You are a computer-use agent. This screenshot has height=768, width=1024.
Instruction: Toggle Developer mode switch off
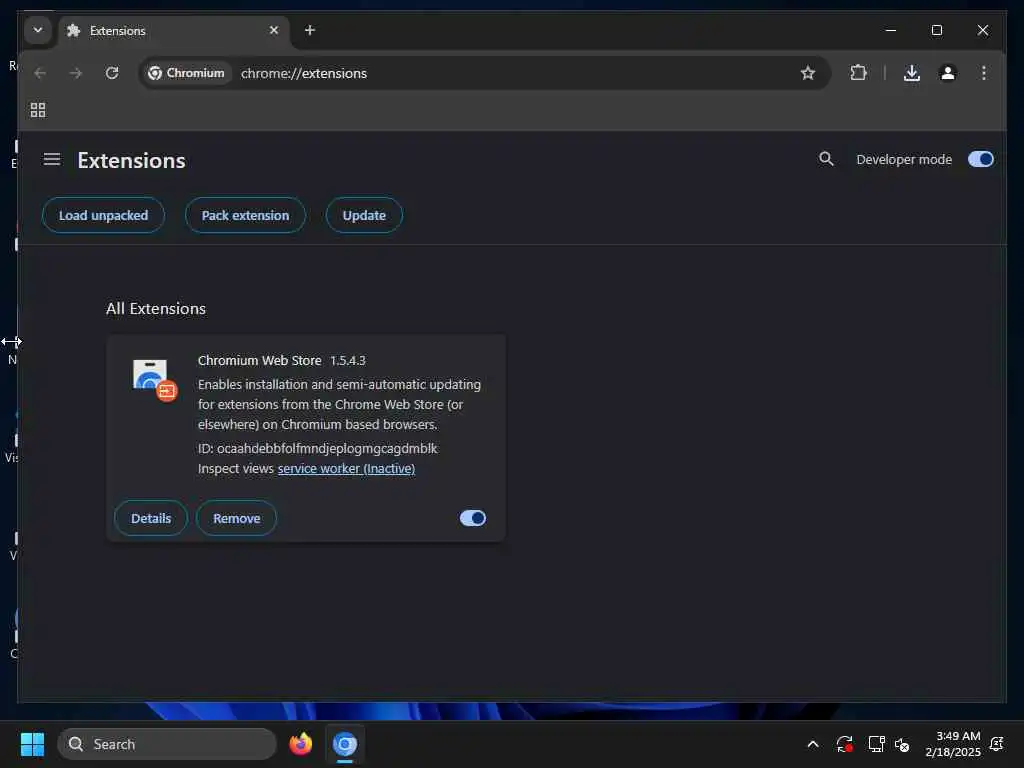tap(980, 159)
